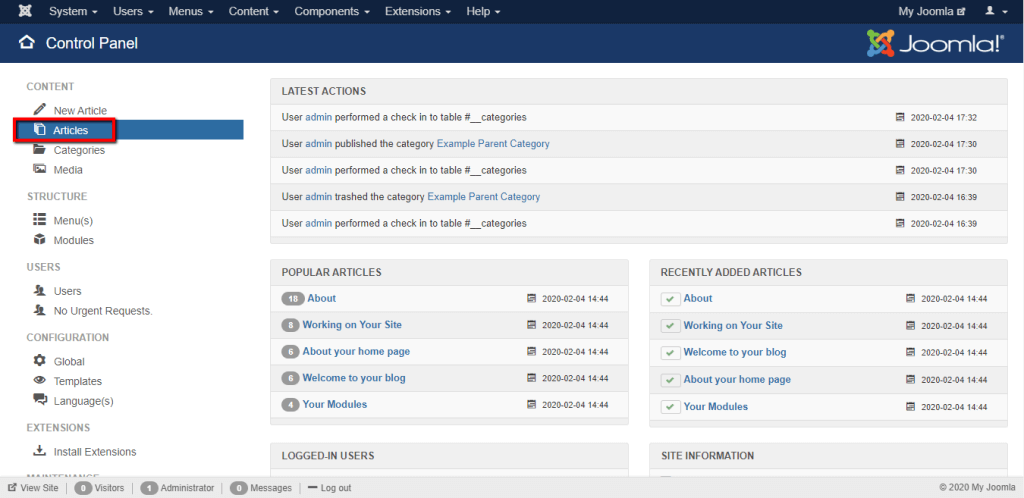Click the Control Panel page title
The image size is (1024, 498).
(91, 43)
